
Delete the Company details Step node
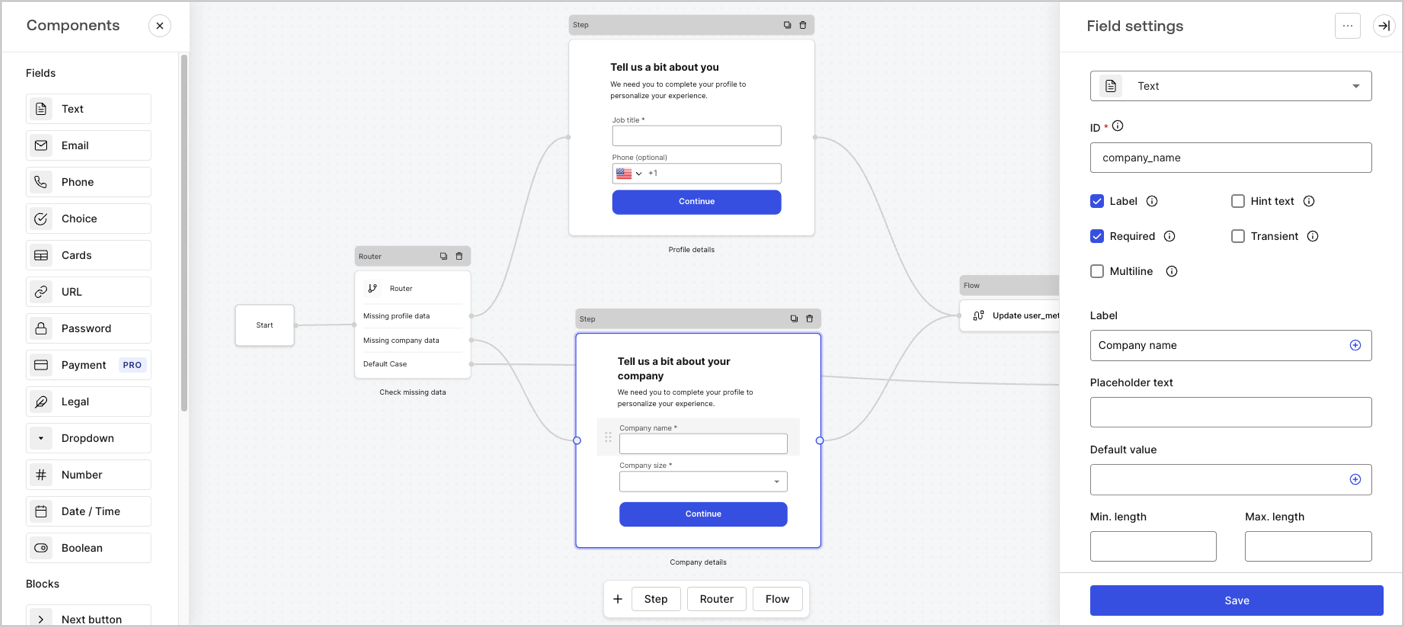810,318
